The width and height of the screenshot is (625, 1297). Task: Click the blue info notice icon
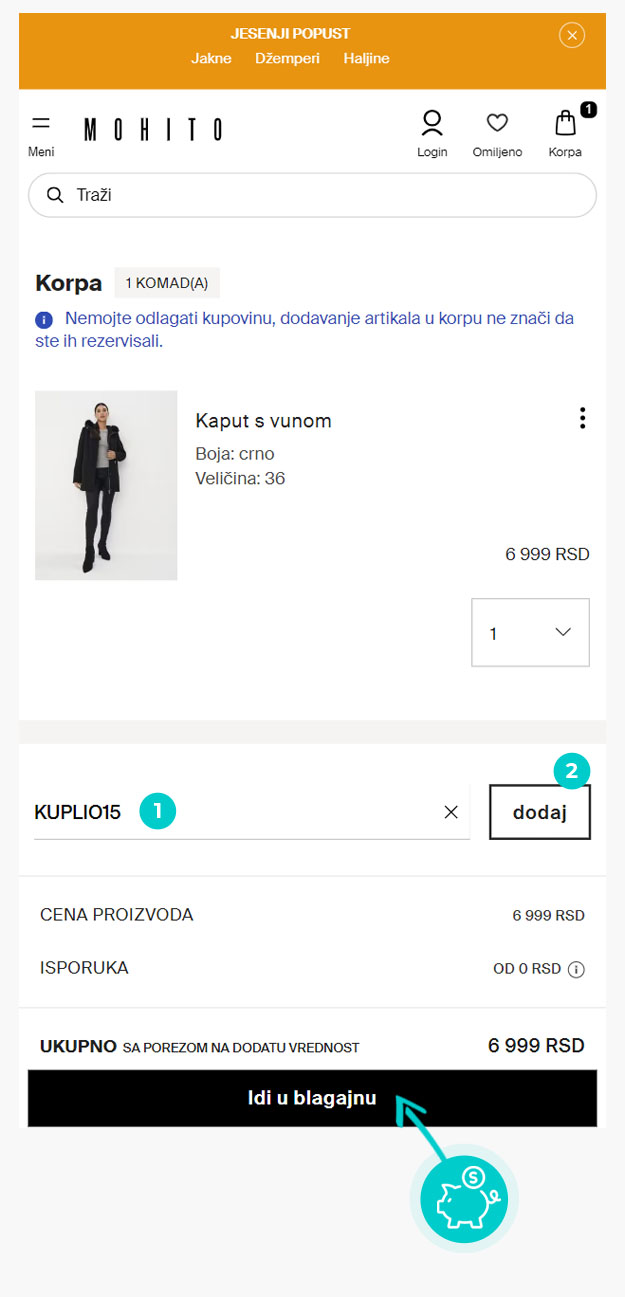click(x=44, y=320)
